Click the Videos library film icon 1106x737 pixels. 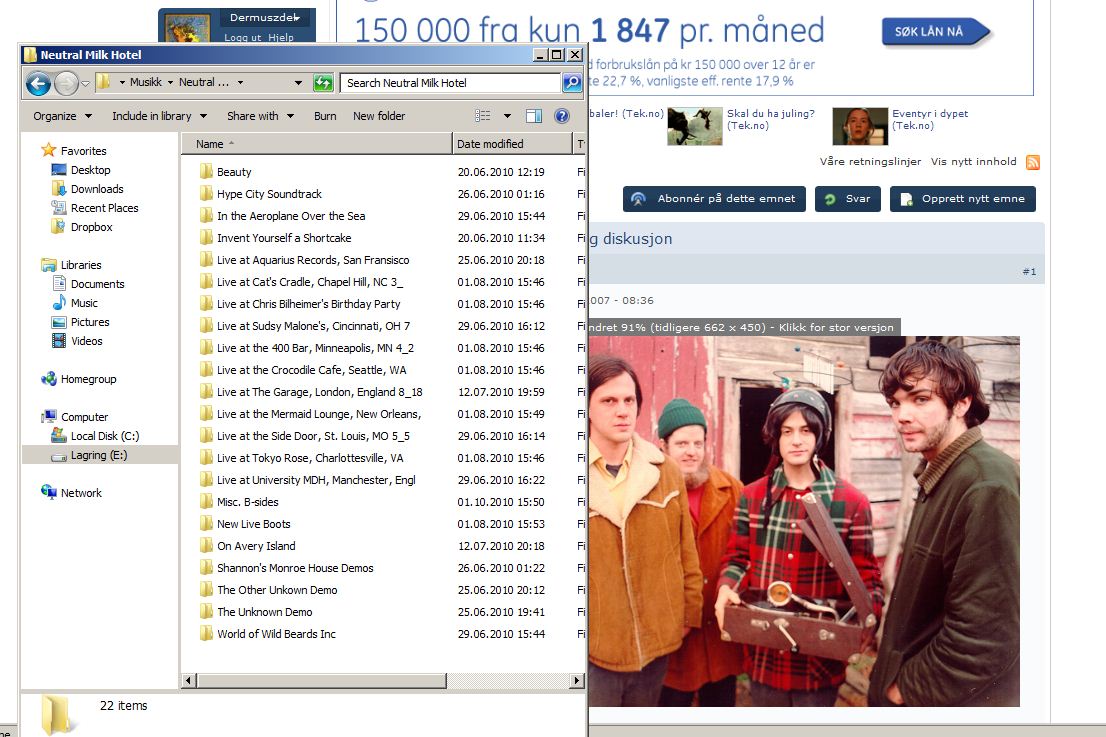[x=59, y=341]
